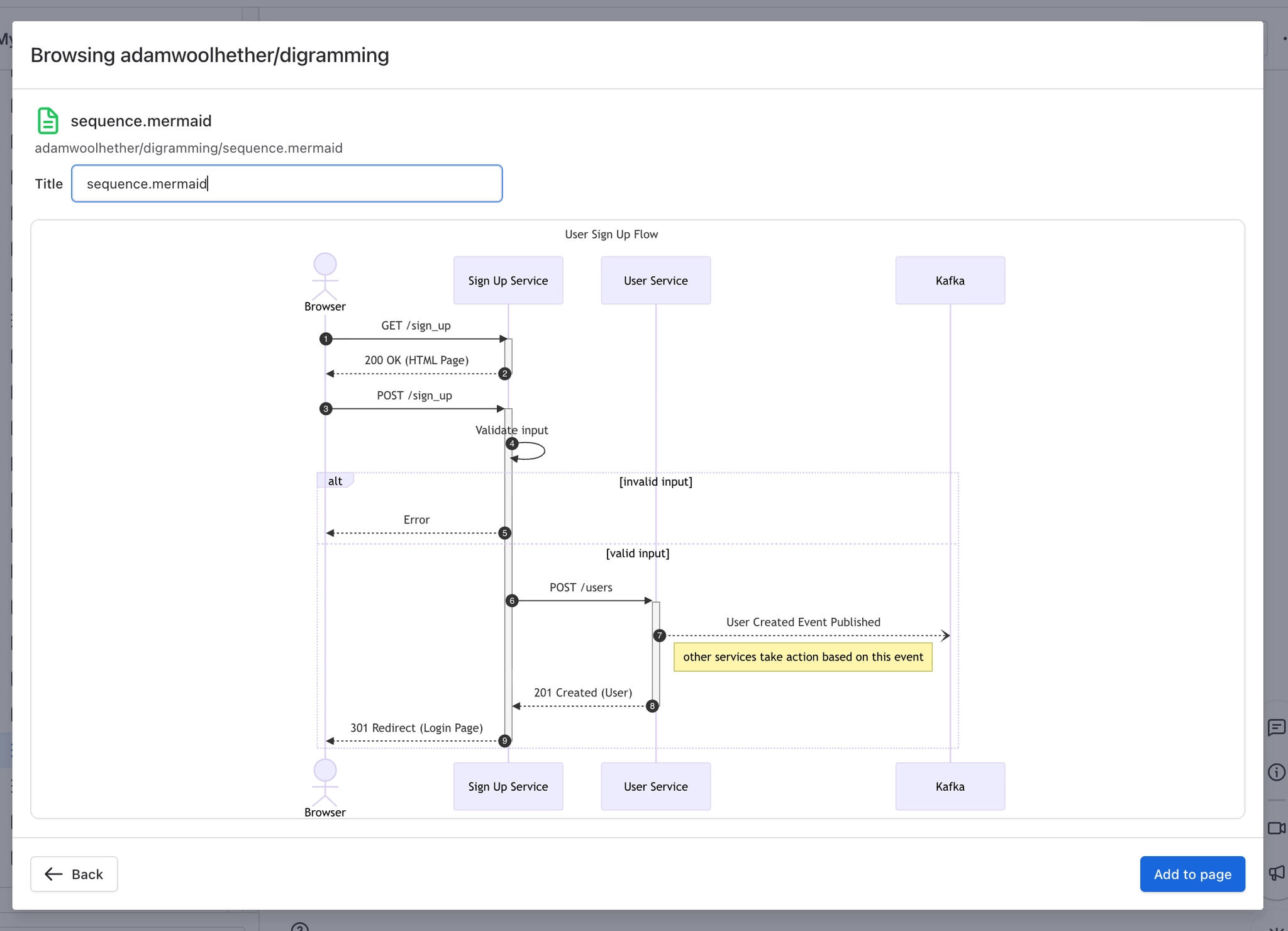Click the back arrow inside the Back button

click(53, 874)
